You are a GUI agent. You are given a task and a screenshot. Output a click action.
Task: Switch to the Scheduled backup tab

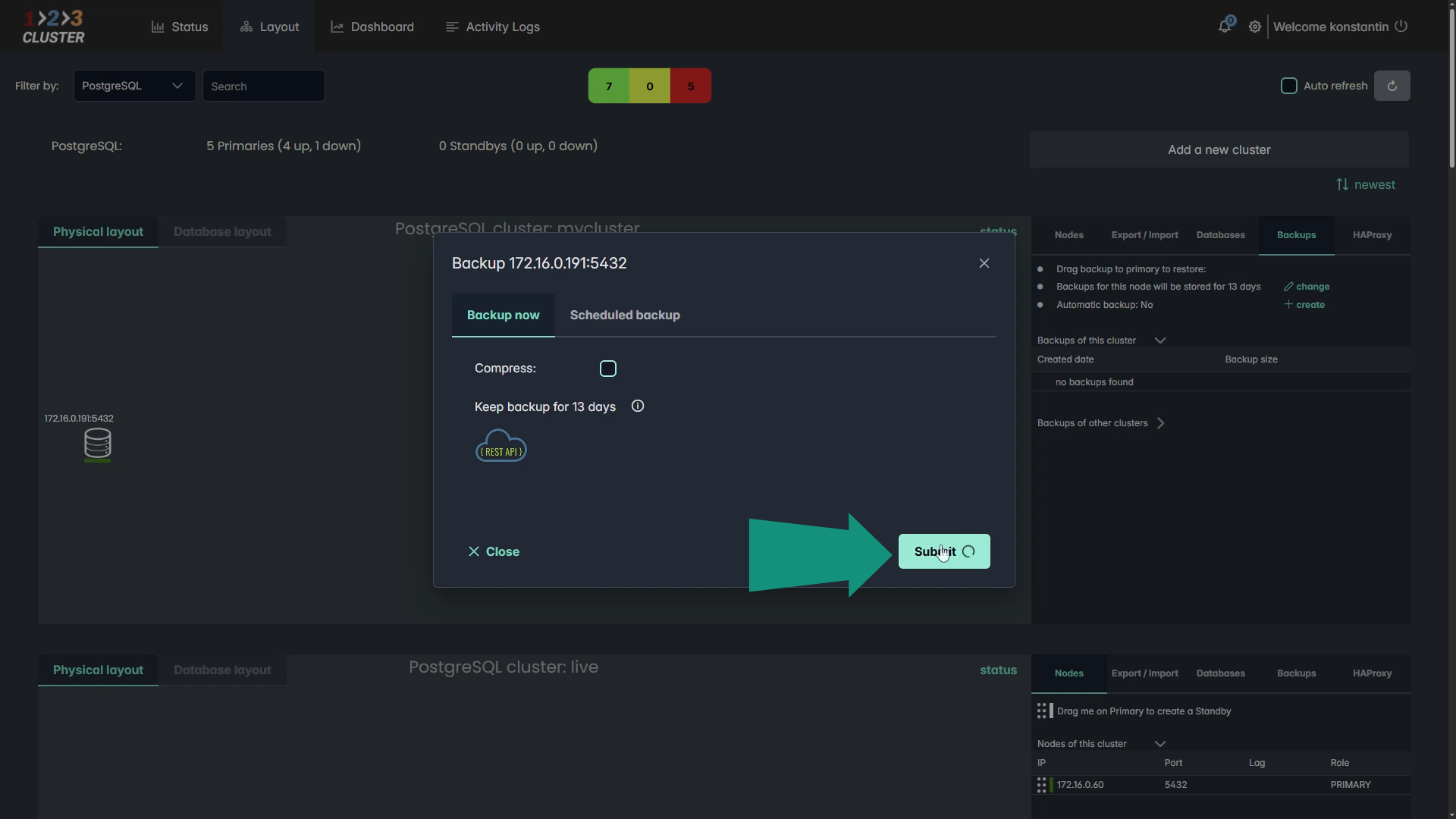coord(624,315)
